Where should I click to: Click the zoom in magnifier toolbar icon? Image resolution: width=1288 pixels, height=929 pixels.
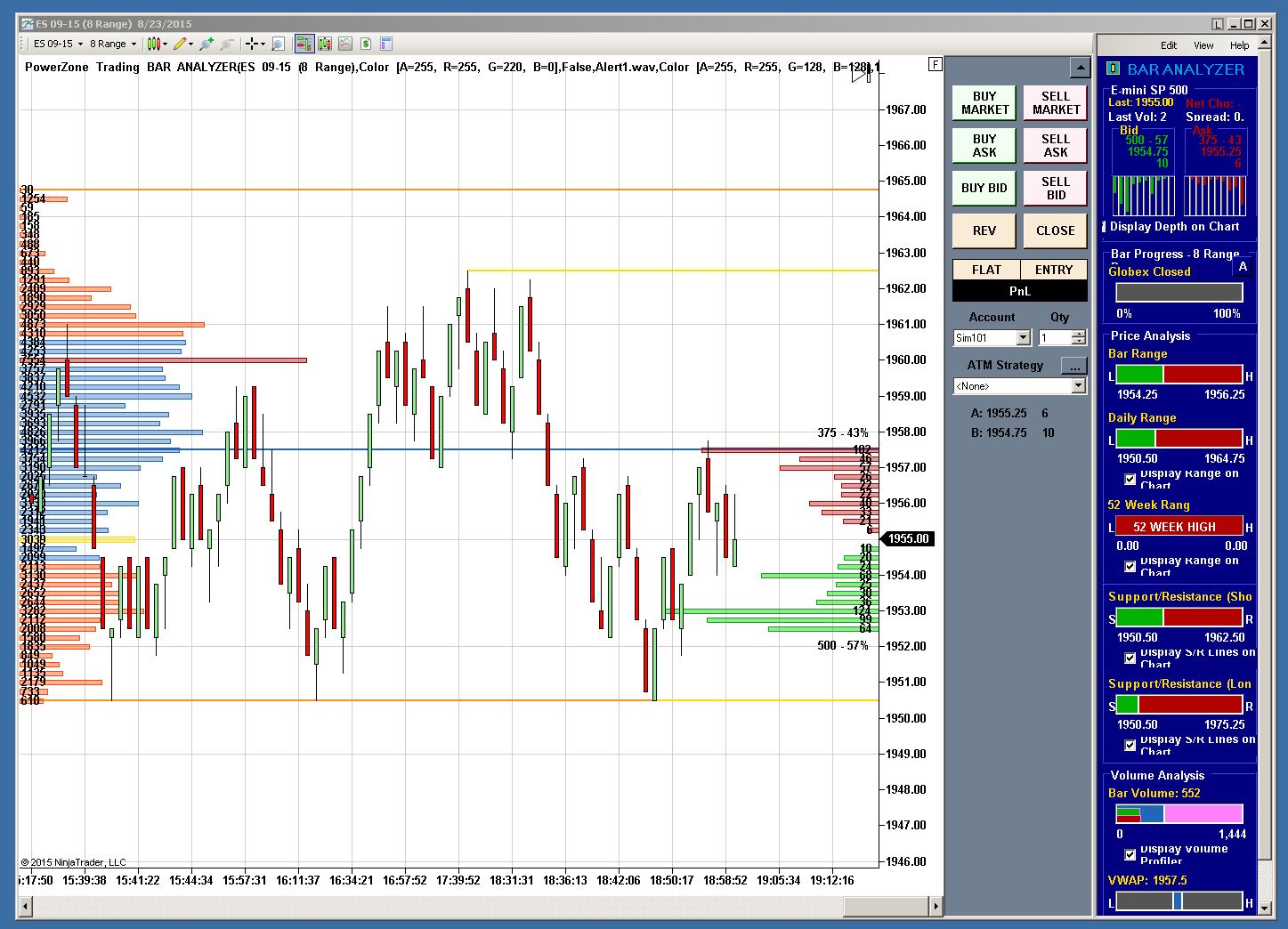click(x=207, y=44)
